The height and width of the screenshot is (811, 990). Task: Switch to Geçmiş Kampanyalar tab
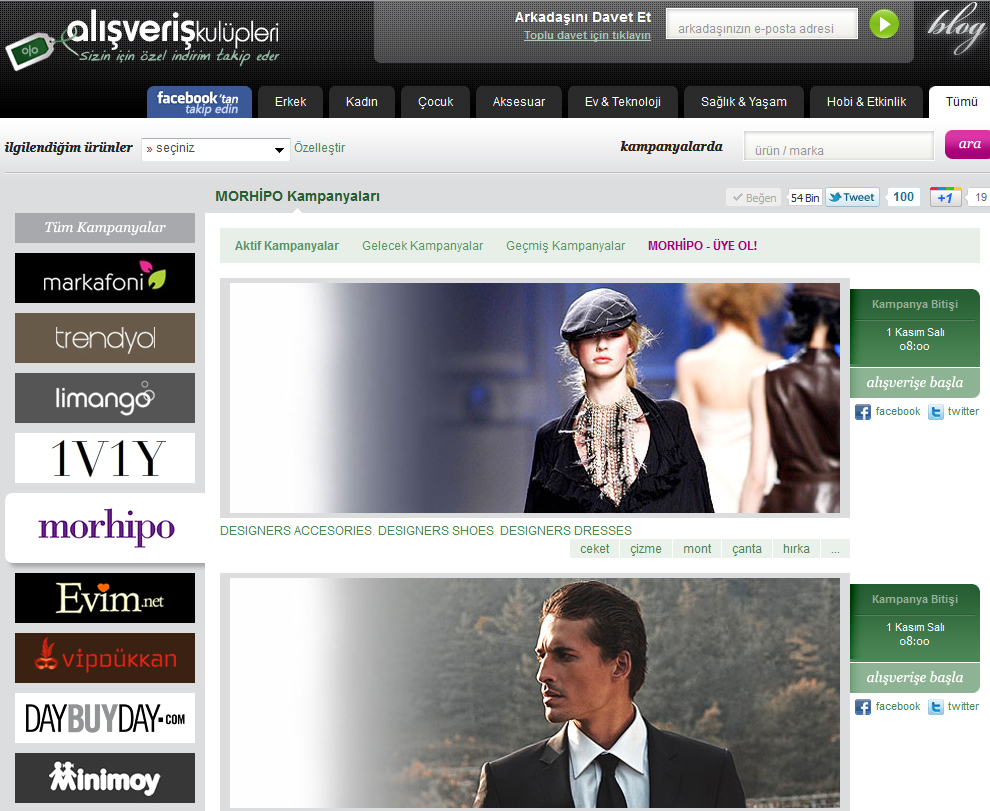click(566, 246)
